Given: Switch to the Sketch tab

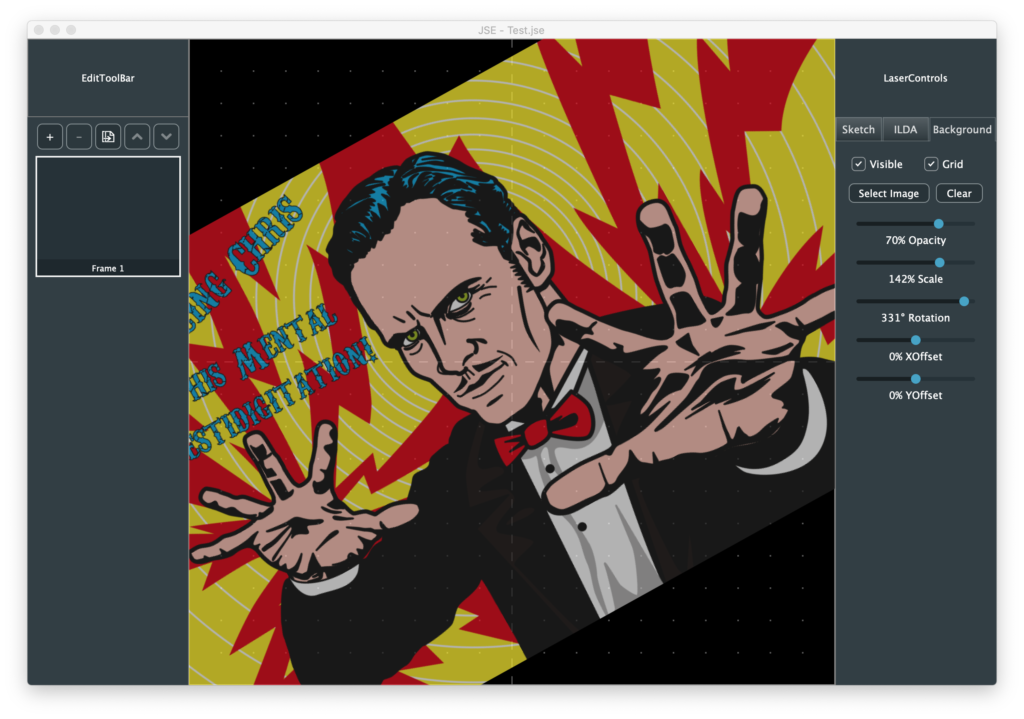Looking at the screenshot, I should 858,130.
